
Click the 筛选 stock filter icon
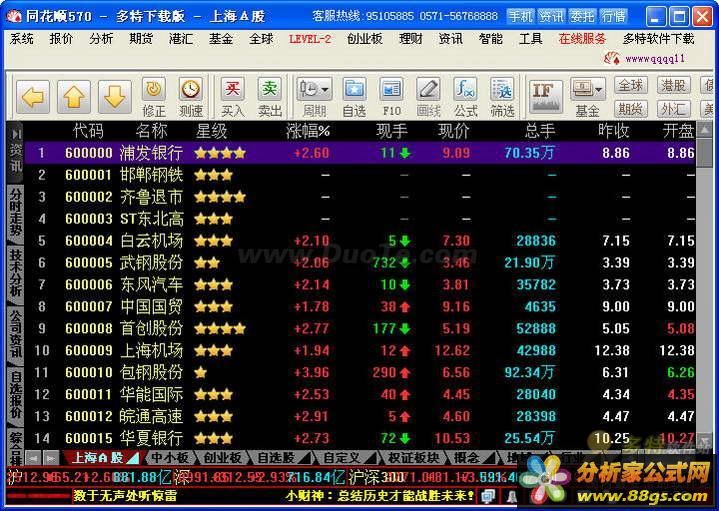[x=503, y=97]
